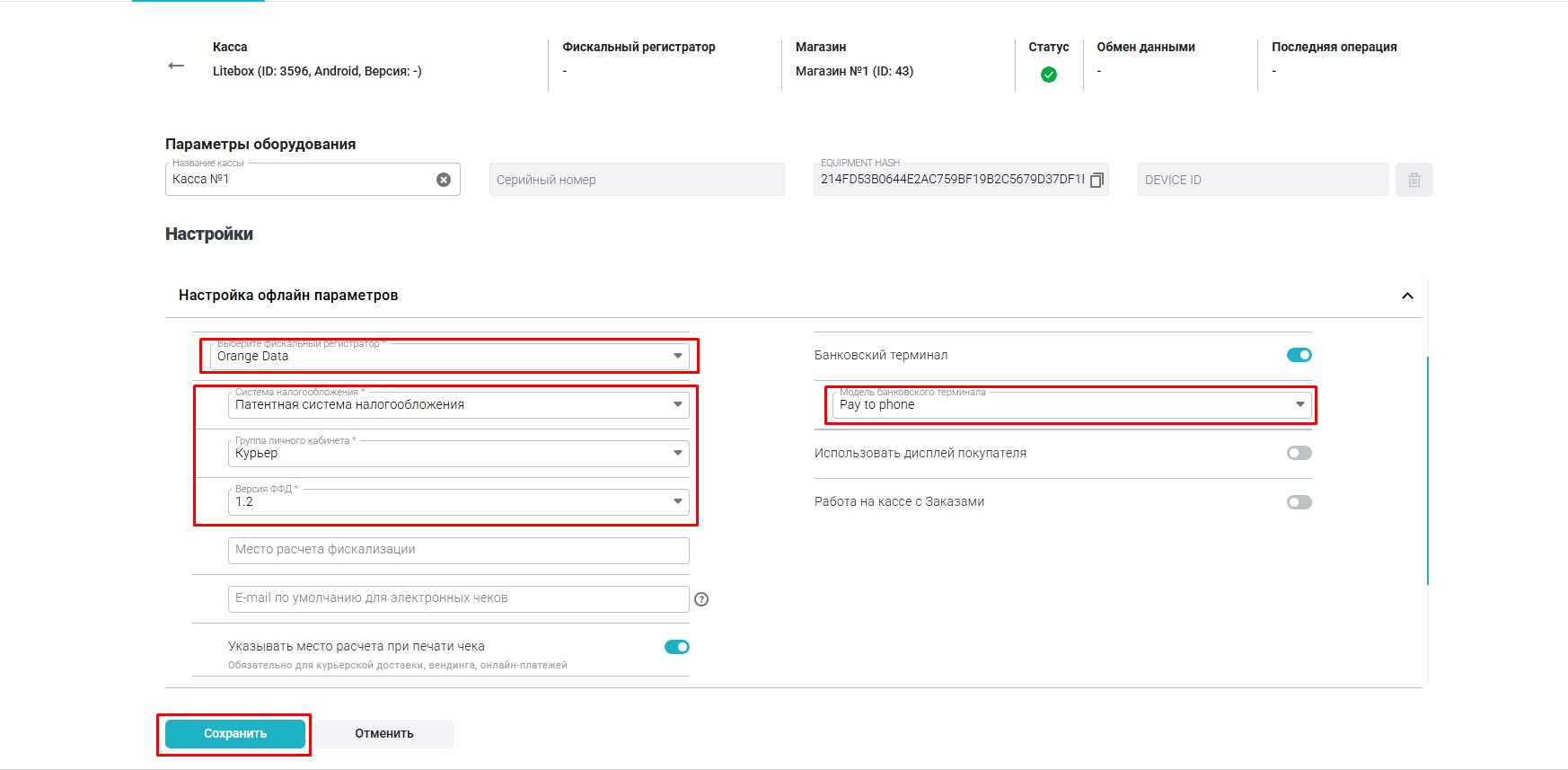Open the Группа личного кабинета dropdown
The width and height of the screenshot is (1568, 770).
point(458,454)
